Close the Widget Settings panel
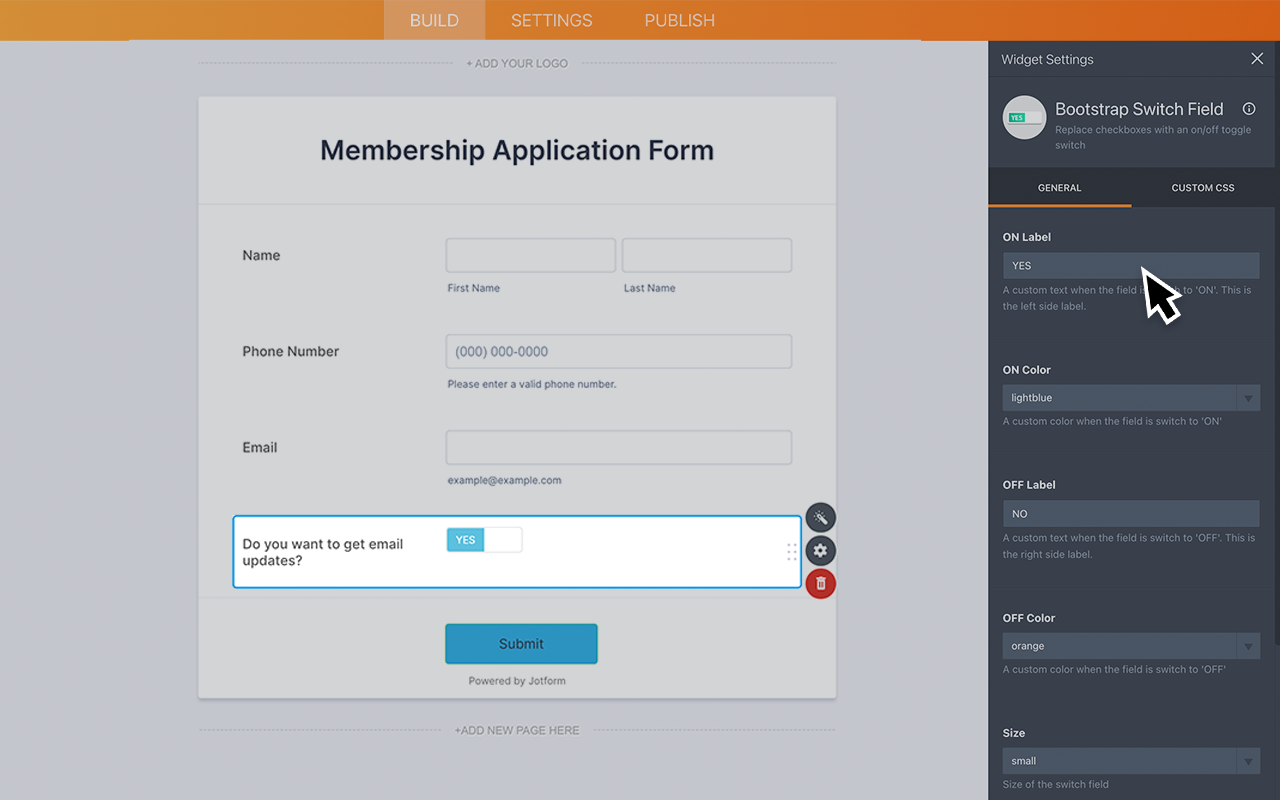The width and height of the screenshot is (1280, 800). (1257, 58)
